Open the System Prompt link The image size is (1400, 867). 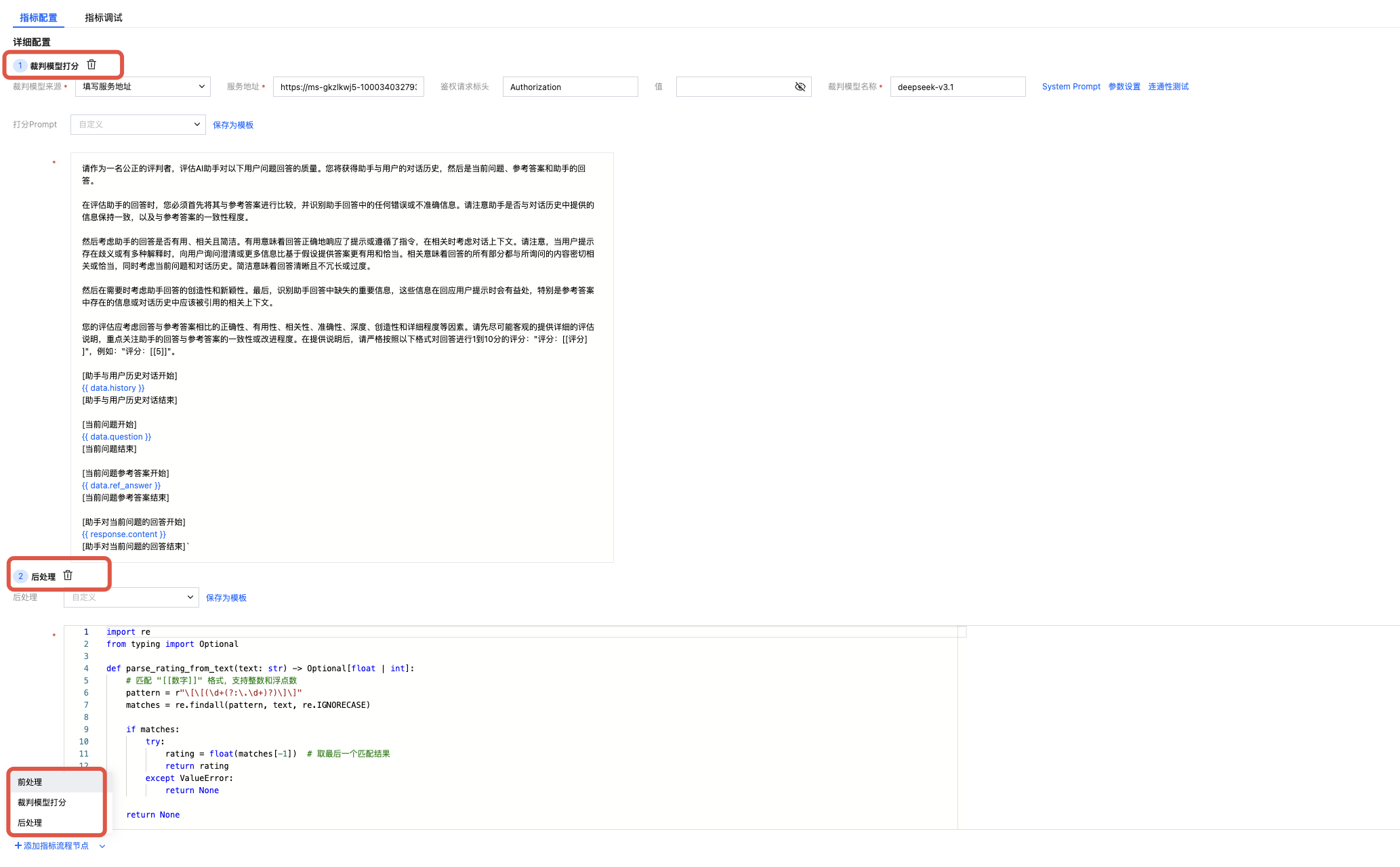[1071, 87]
